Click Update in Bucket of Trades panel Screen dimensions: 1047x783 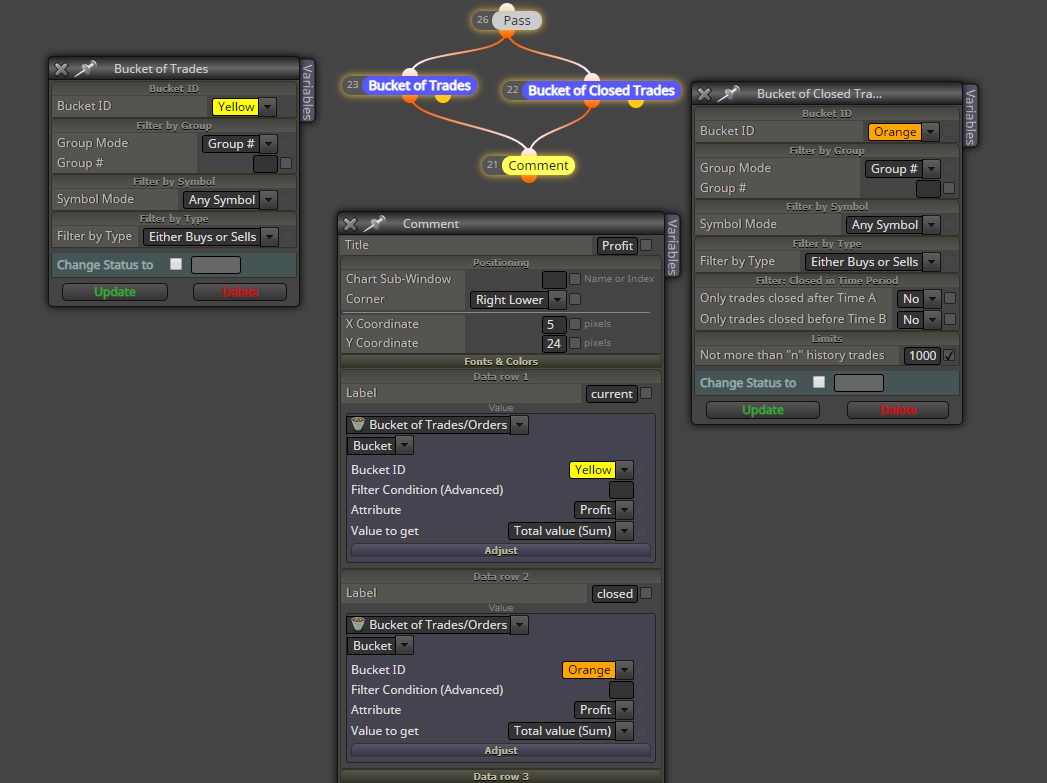tap(115, 292)
